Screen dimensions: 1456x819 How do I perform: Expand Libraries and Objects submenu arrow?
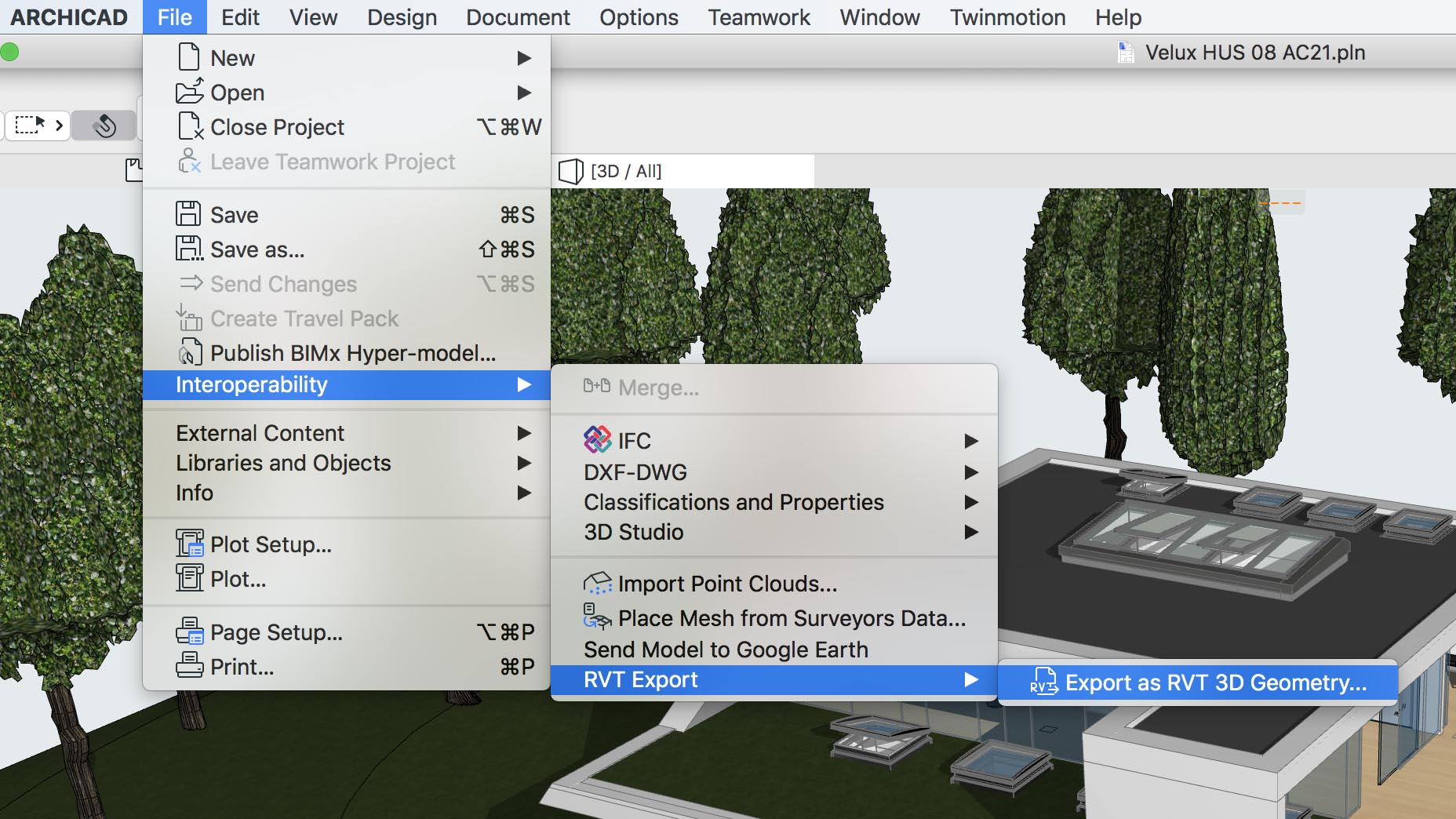[x=524, y=463]
